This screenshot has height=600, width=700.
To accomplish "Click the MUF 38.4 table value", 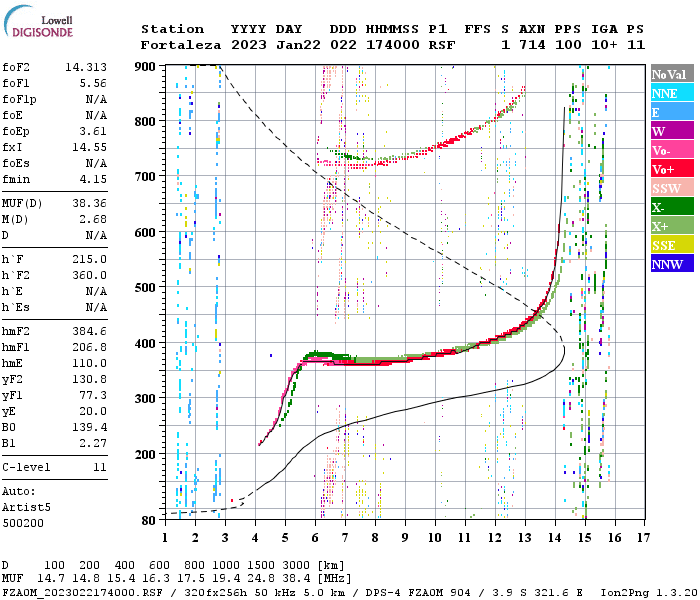I will tap(296, 579).
